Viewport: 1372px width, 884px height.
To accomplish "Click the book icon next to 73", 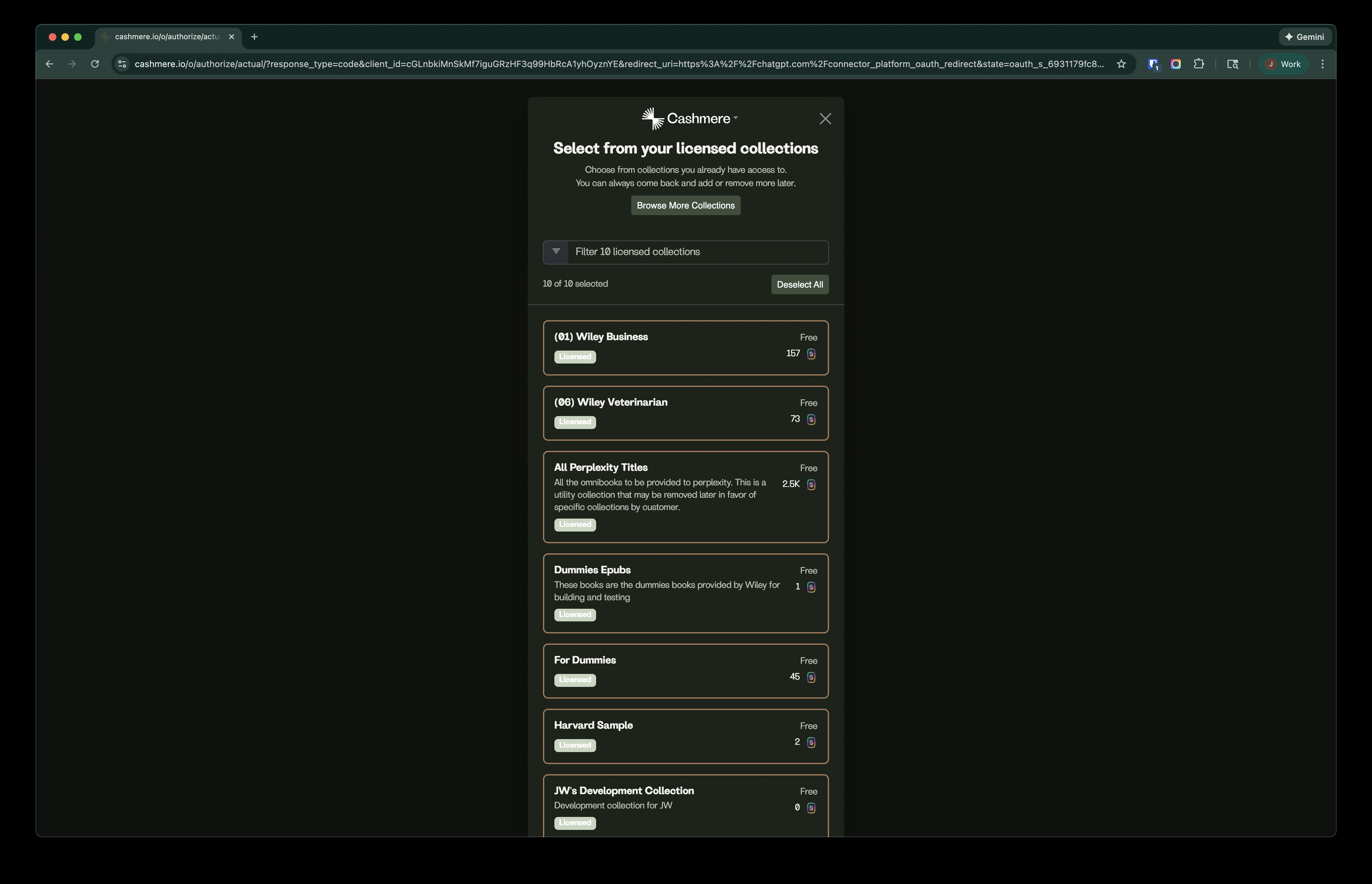I will [811, 420].
